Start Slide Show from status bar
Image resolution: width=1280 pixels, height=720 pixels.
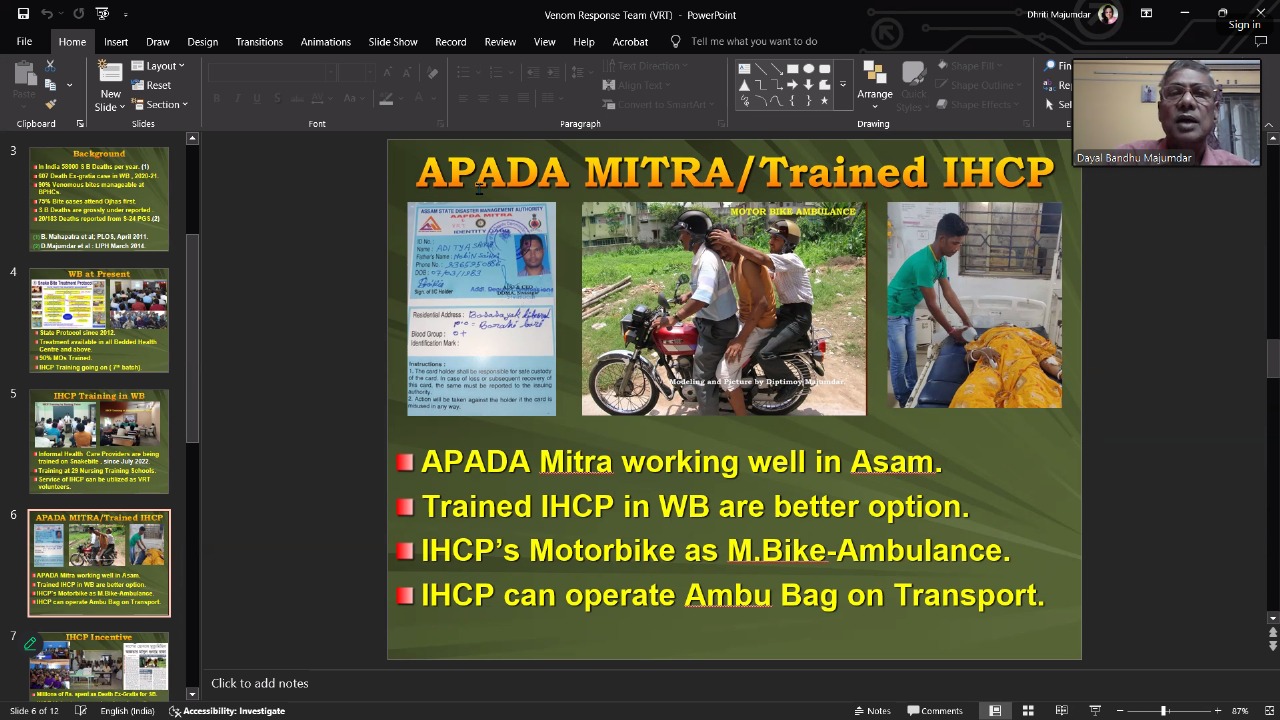point(1094,711)
